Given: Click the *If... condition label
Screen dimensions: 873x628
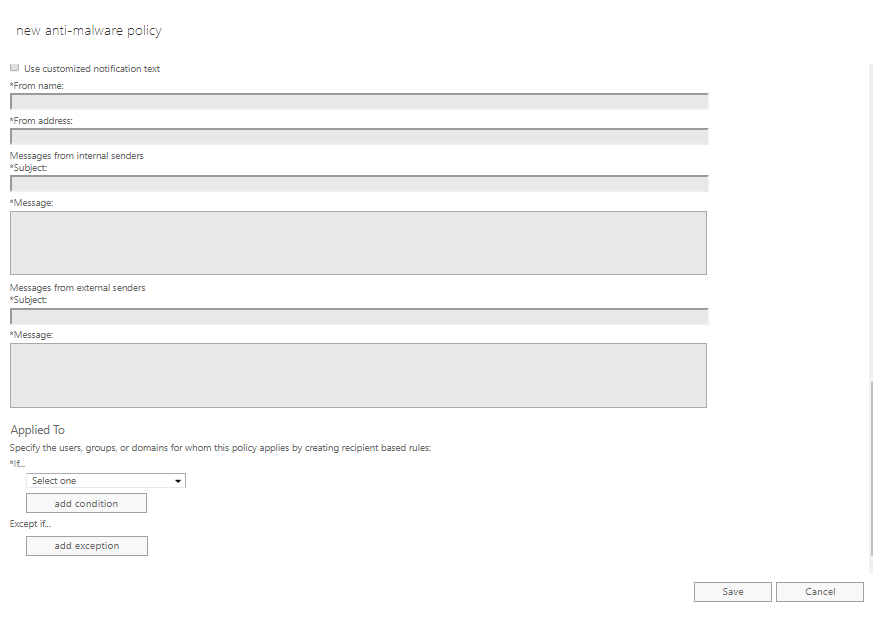Looking at the screenshot, I should pyautogui.click(x=17, y=463).
